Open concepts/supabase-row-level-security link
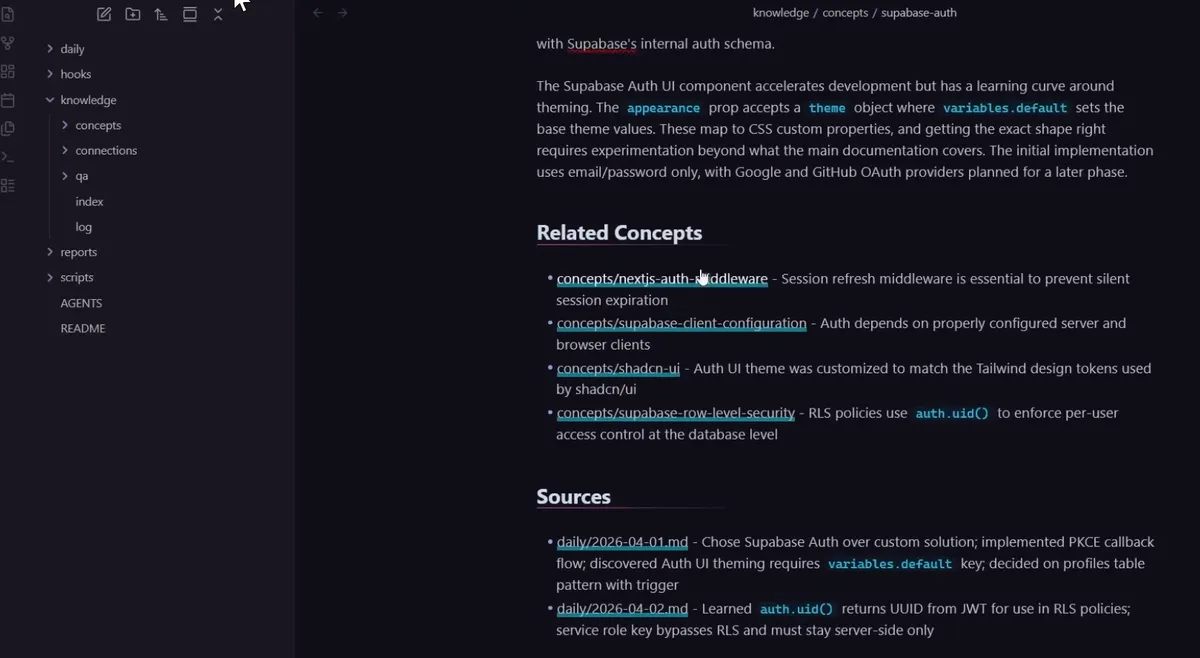This screenshot has height=658, width=1200. click(676, 413)
